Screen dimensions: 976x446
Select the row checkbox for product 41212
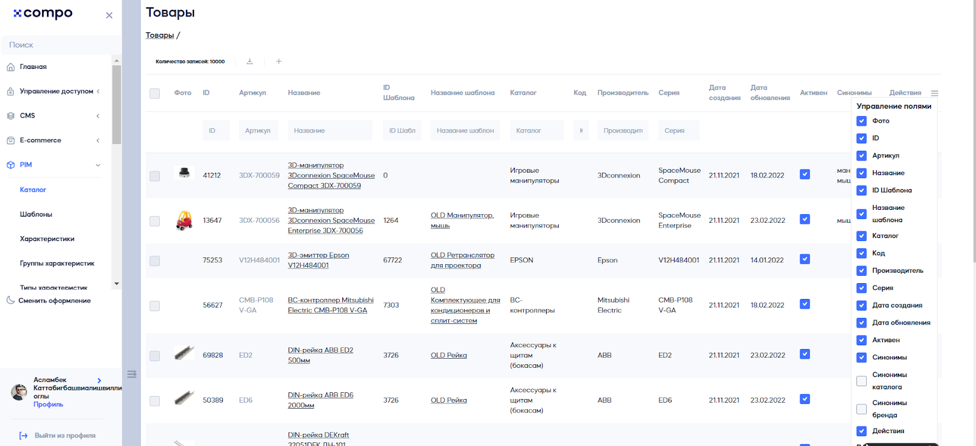pyautogui.click(x=154, y=176)
